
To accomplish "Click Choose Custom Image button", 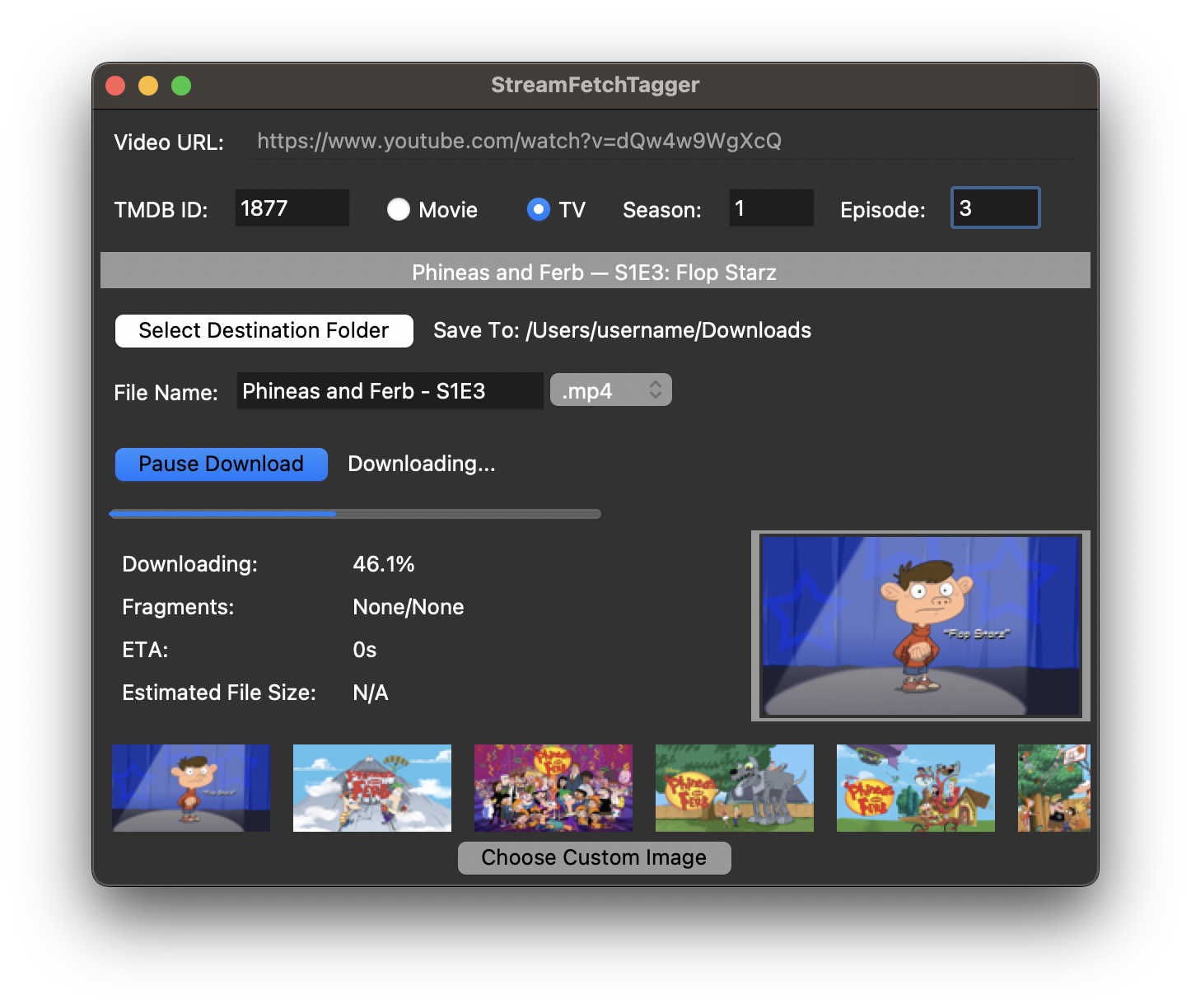I will pyautogui.click(x=595, y=857).
